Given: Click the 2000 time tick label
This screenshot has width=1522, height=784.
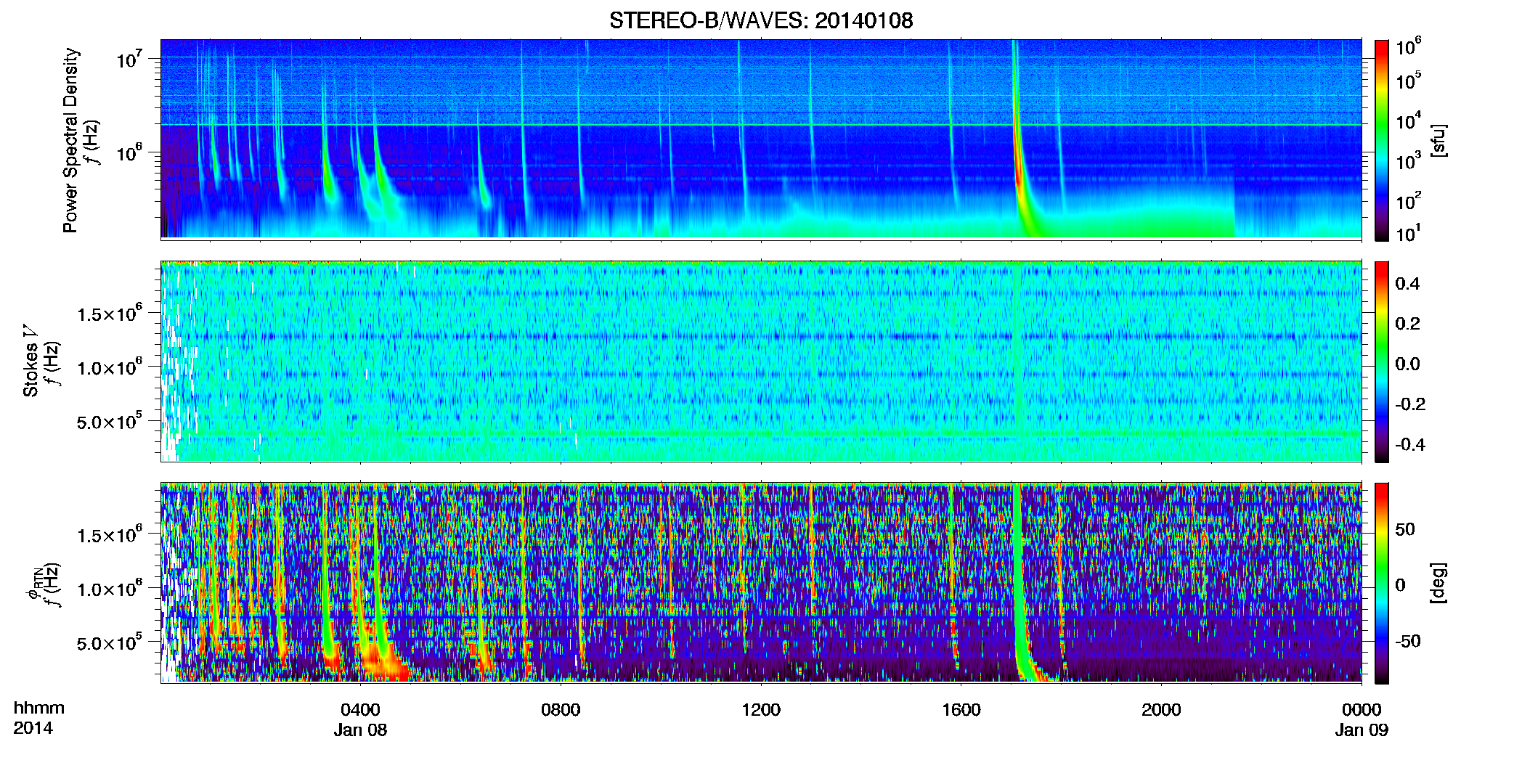Looking at the screenshot, I should pos(1161,709).
